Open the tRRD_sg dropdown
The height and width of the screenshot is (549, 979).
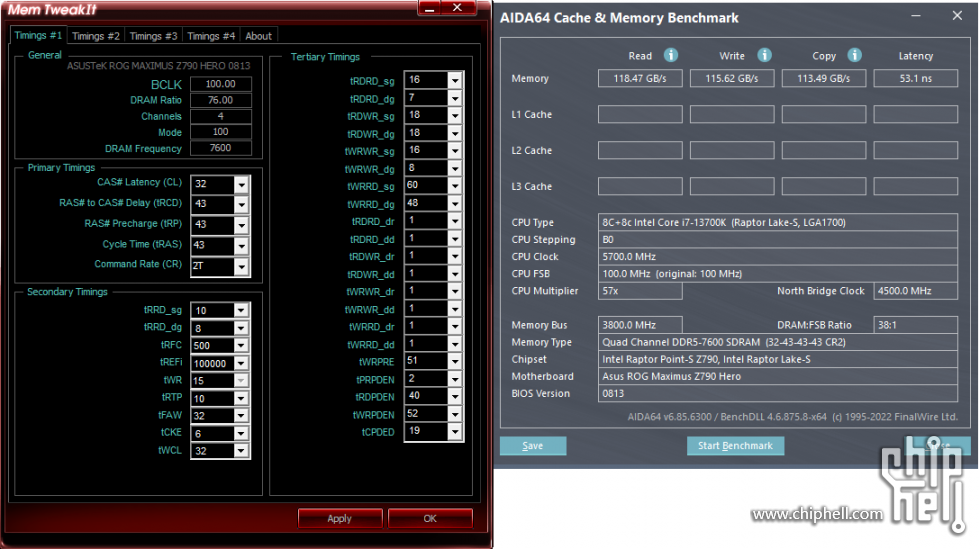click(241, 310)
